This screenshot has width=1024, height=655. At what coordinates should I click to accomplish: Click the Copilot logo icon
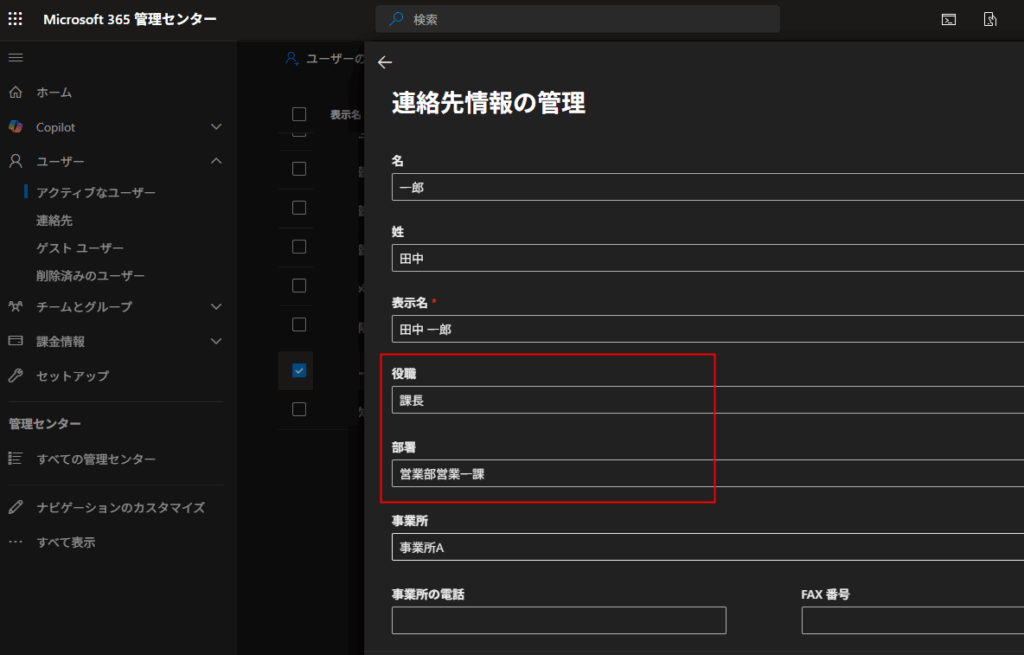coord(16,127)
